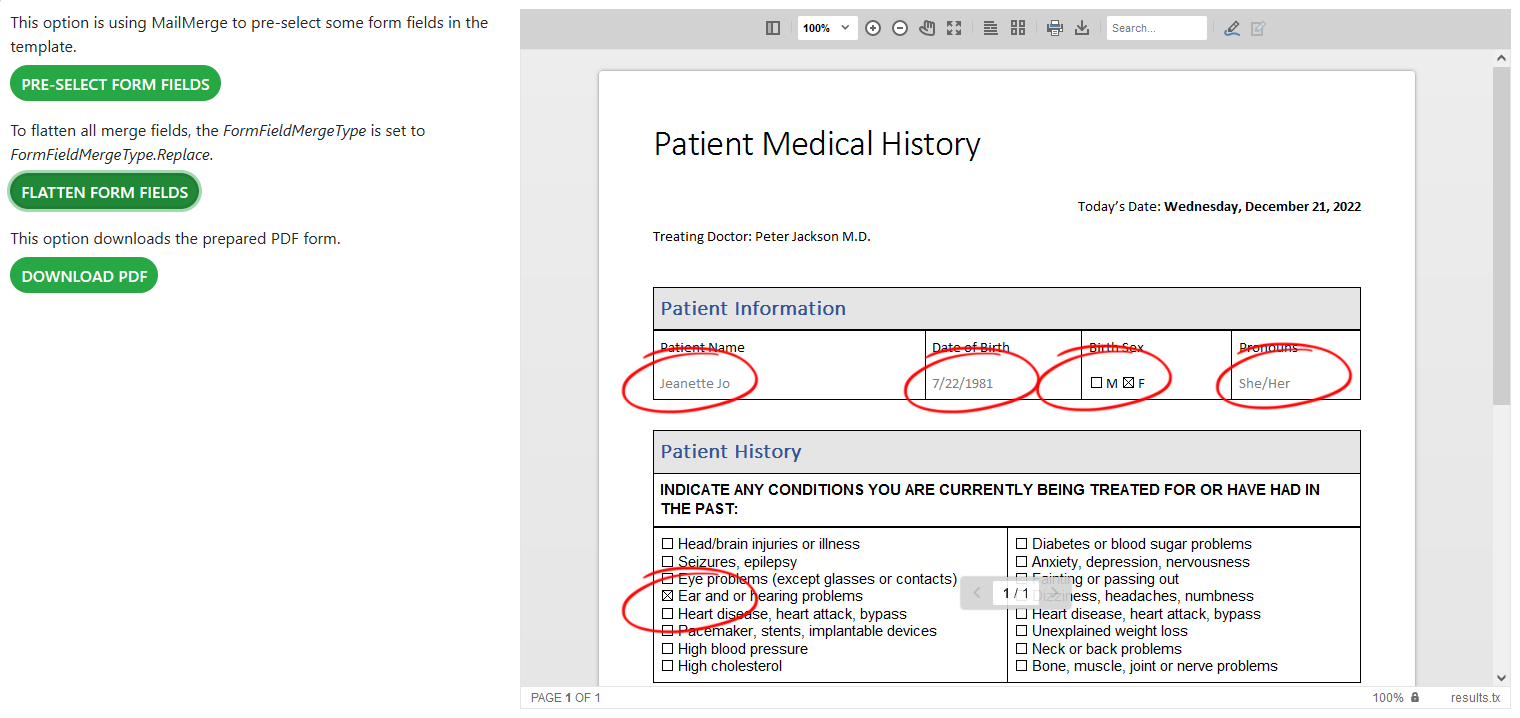1520x718 pixels.
Task: Check High blood pressure box
Action: 668,649
